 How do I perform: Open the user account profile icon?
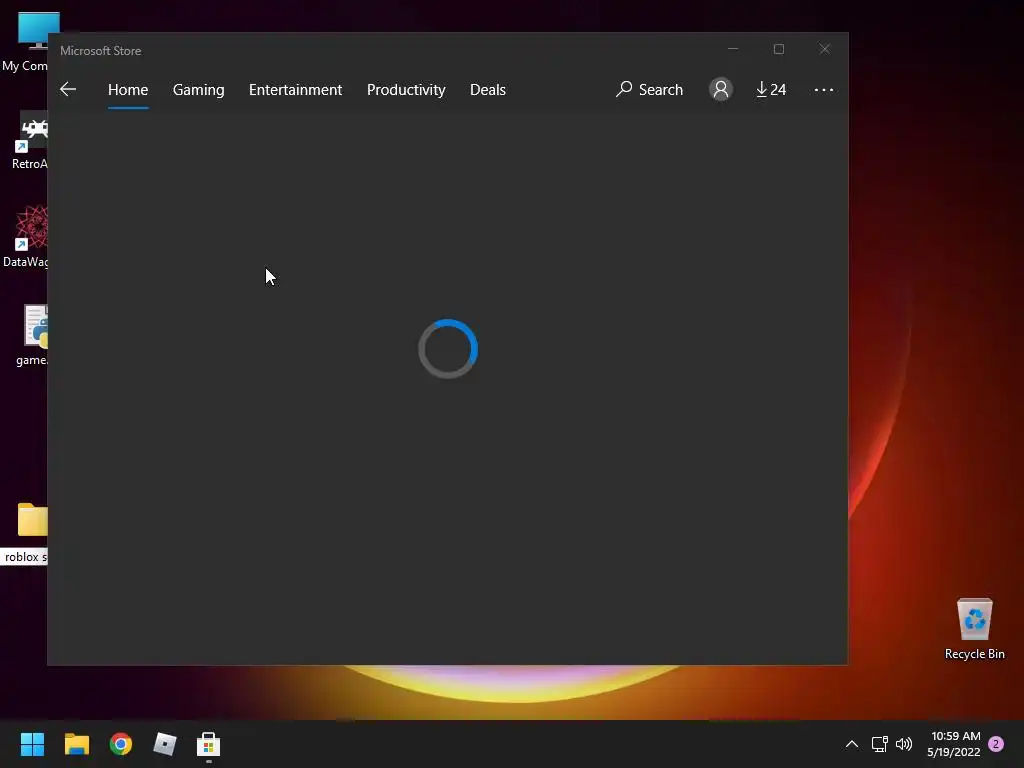pos(720,89)
